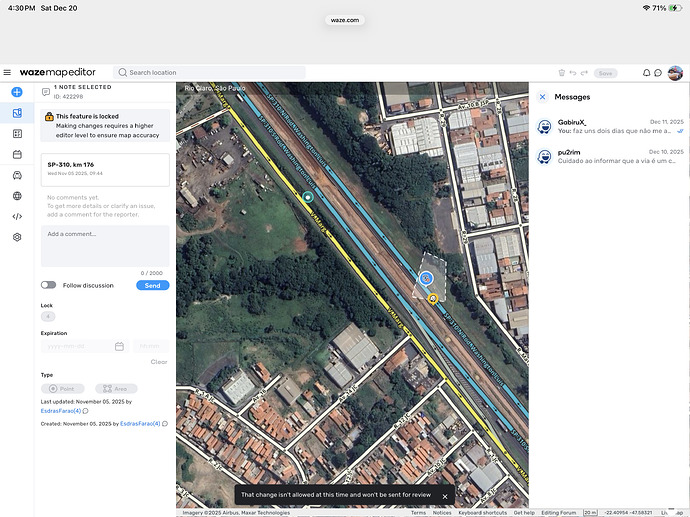This screenshot has width=690, height=517.
Task: Open the user profile avatar menu
Action: click(675, 73)
